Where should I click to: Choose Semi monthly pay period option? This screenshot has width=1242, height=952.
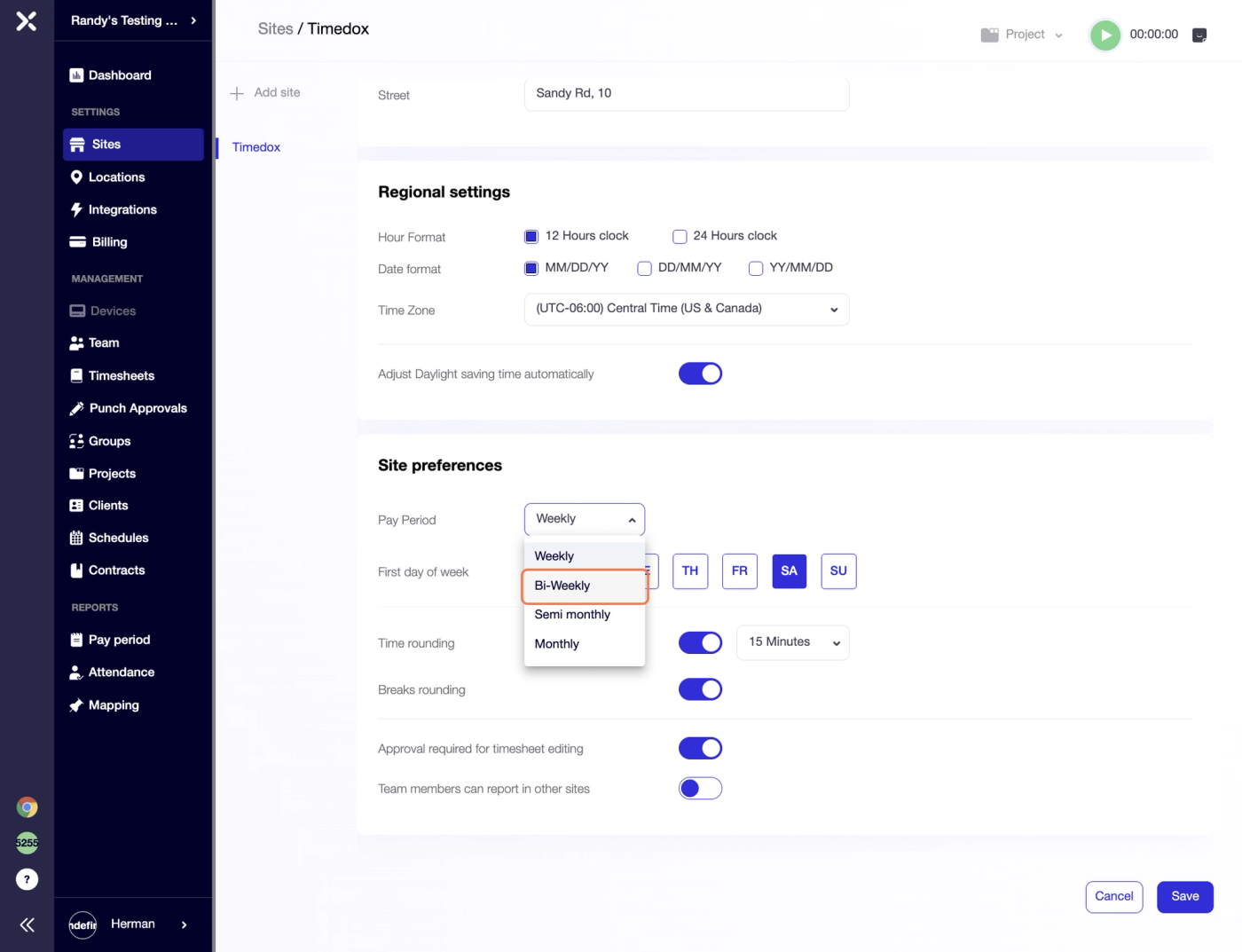point(585,615)
